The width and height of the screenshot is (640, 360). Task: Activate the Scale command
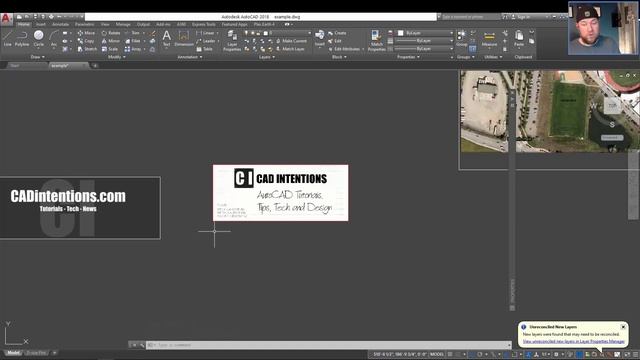pyautogui.click(x=110, y=49)
